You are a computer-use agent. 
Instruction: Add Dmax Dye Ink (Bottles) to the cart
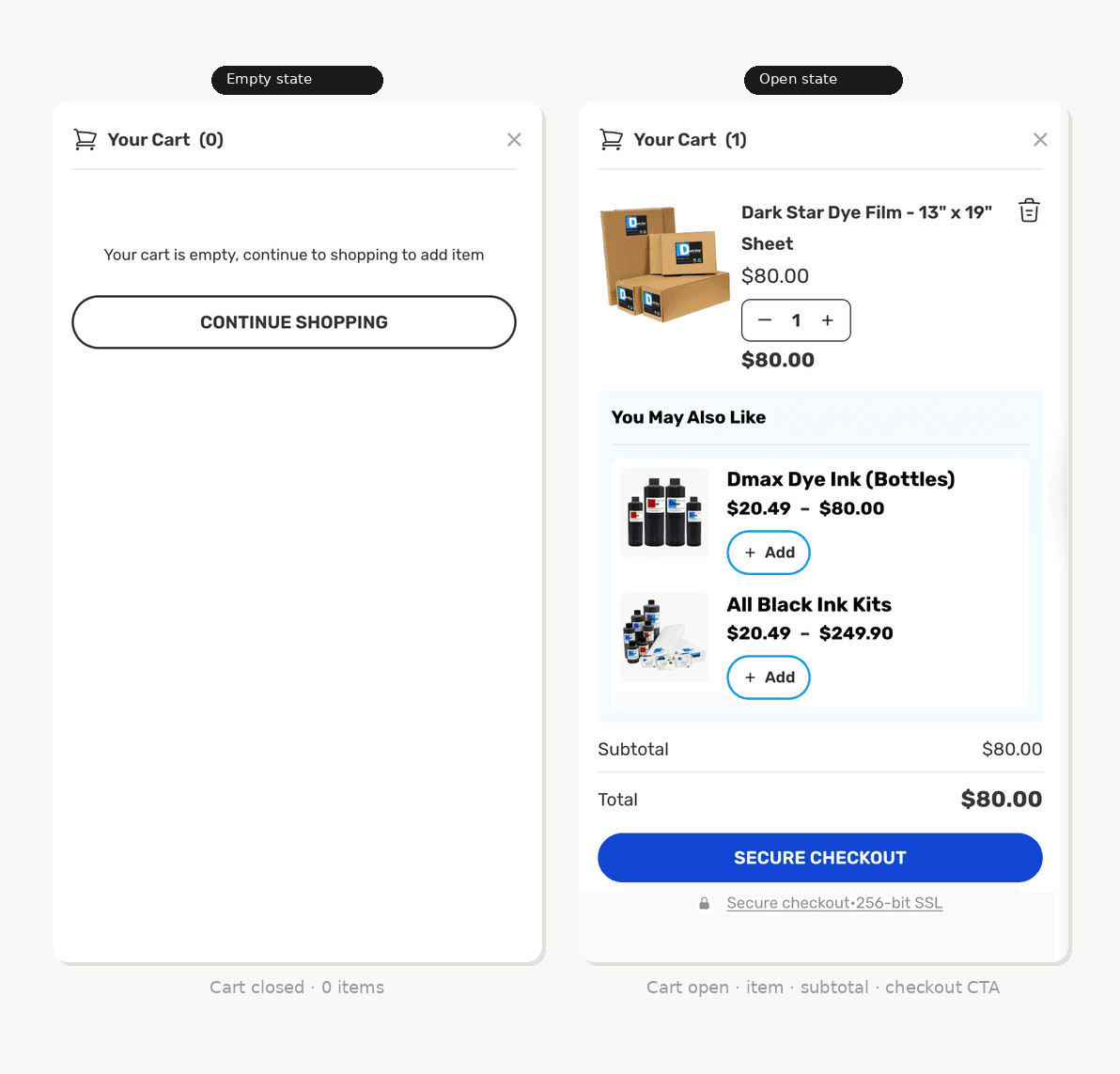(769, 553)
